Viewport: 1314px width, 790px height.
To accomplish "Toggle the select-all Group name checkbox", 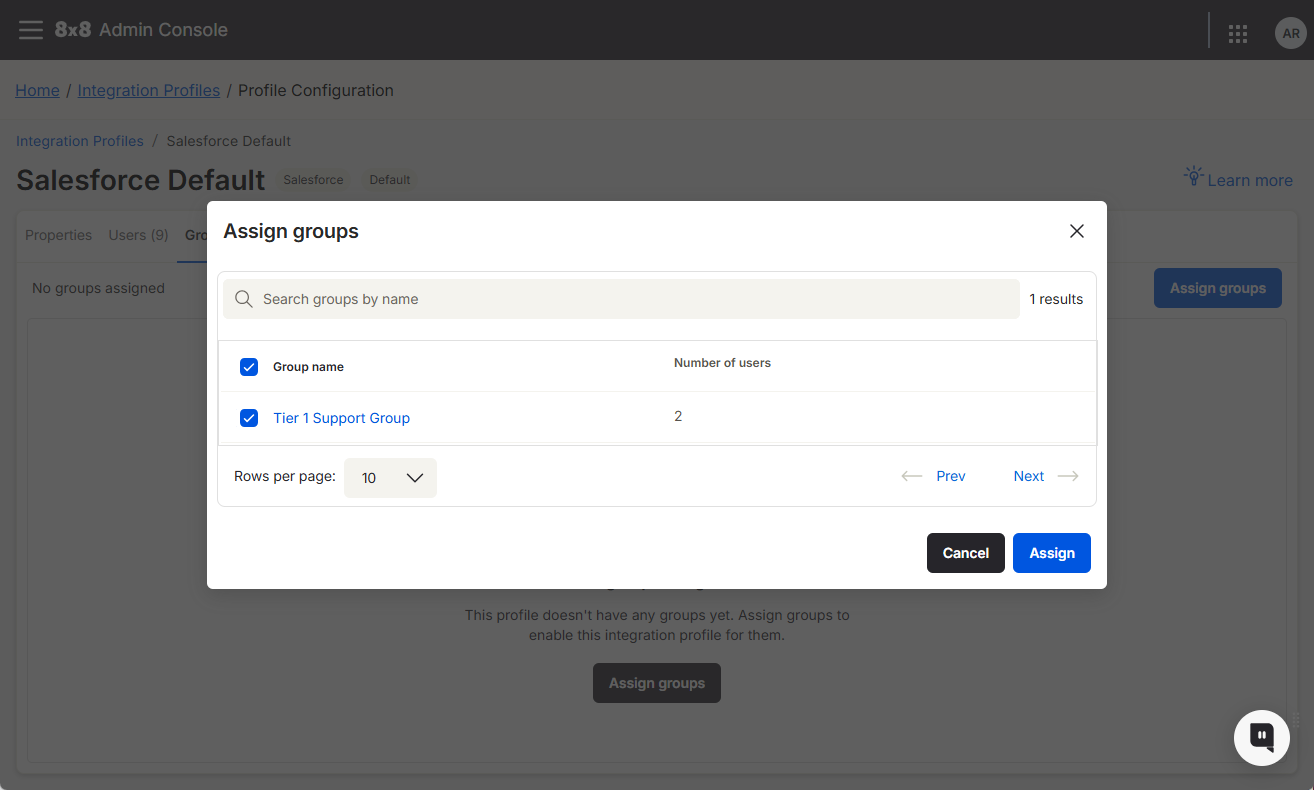I will click(250, 367).
